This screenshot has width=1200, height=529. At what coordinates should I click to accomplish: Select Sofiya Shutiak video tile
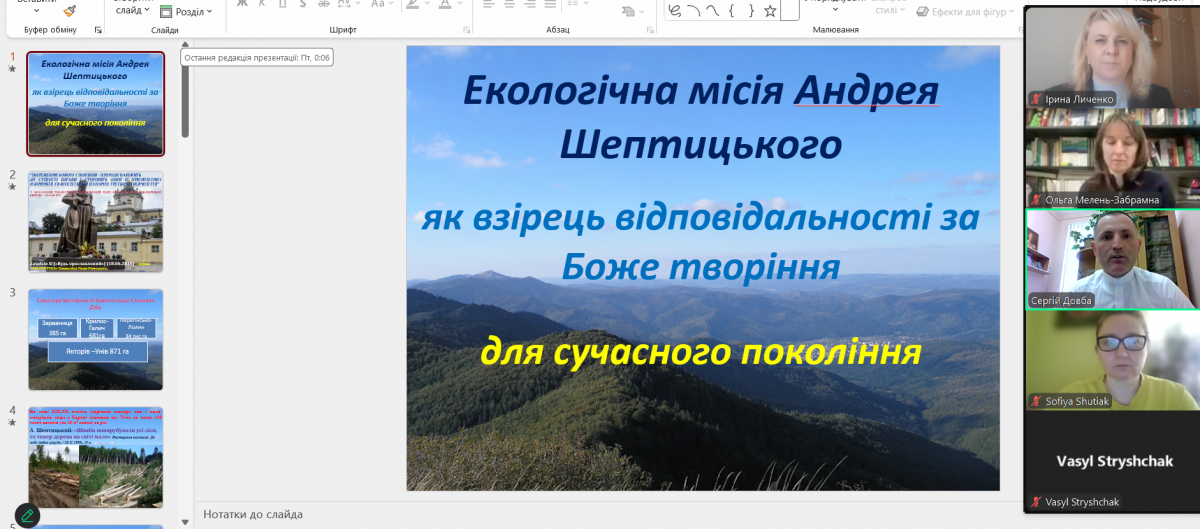1113,360
